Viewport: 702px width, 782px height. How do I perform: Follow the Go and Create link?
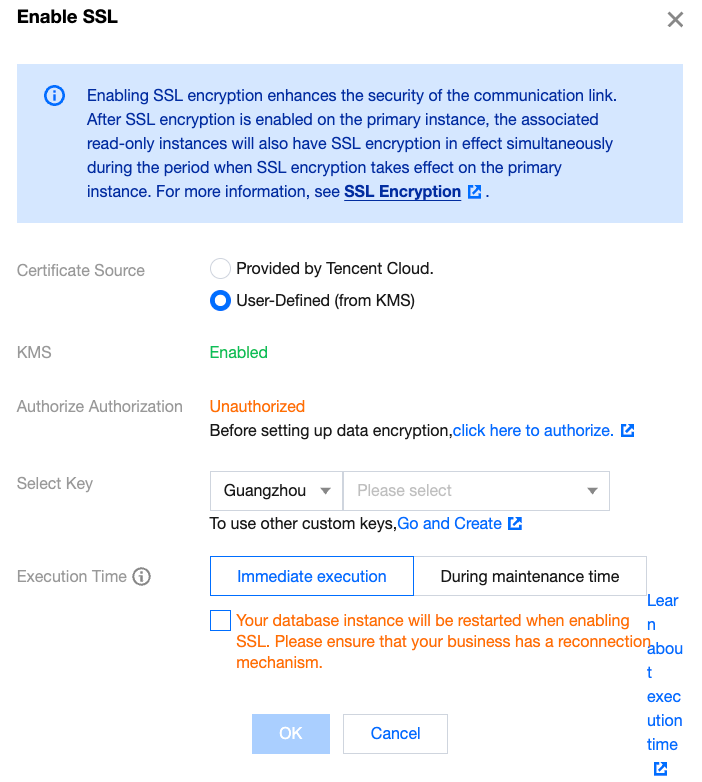tap(450, 524)
